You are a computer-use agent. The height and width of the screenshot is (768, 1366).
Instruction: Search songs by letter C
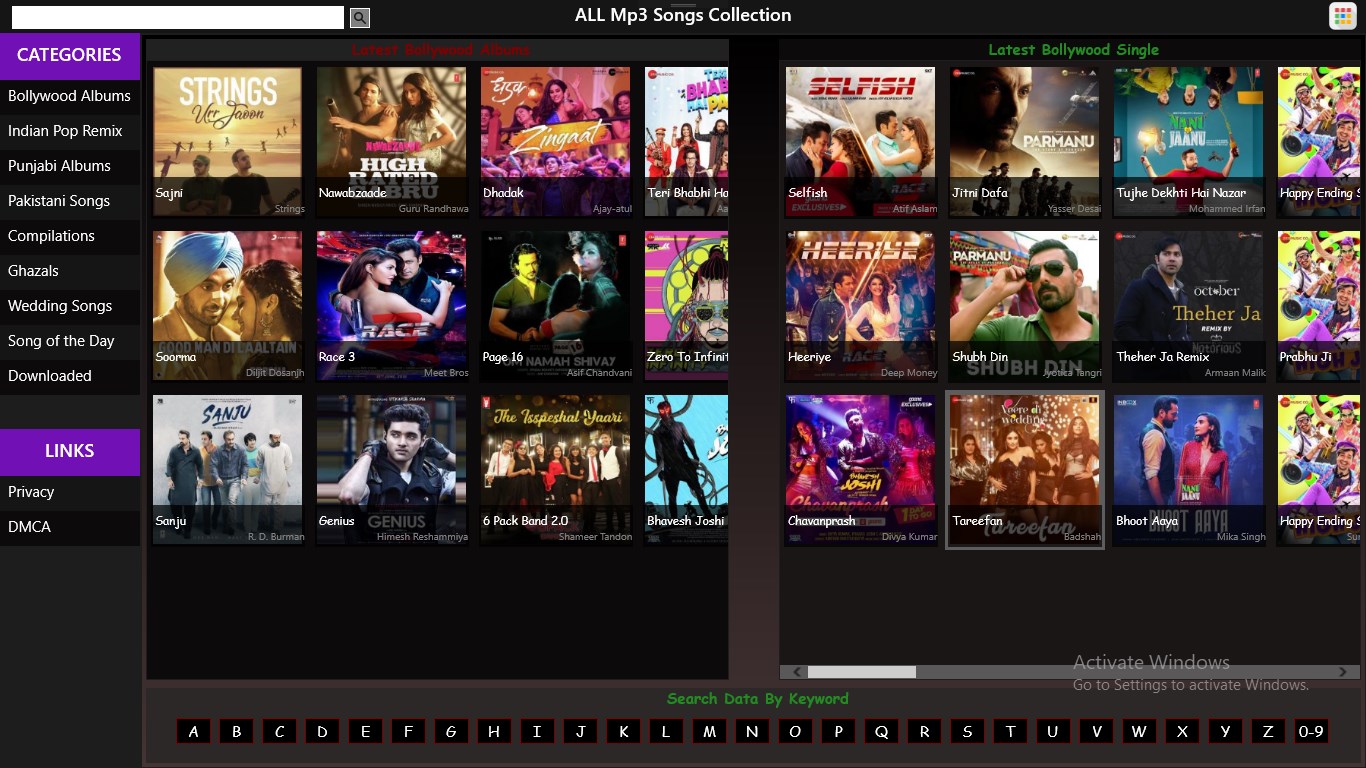tap(279, 732)
